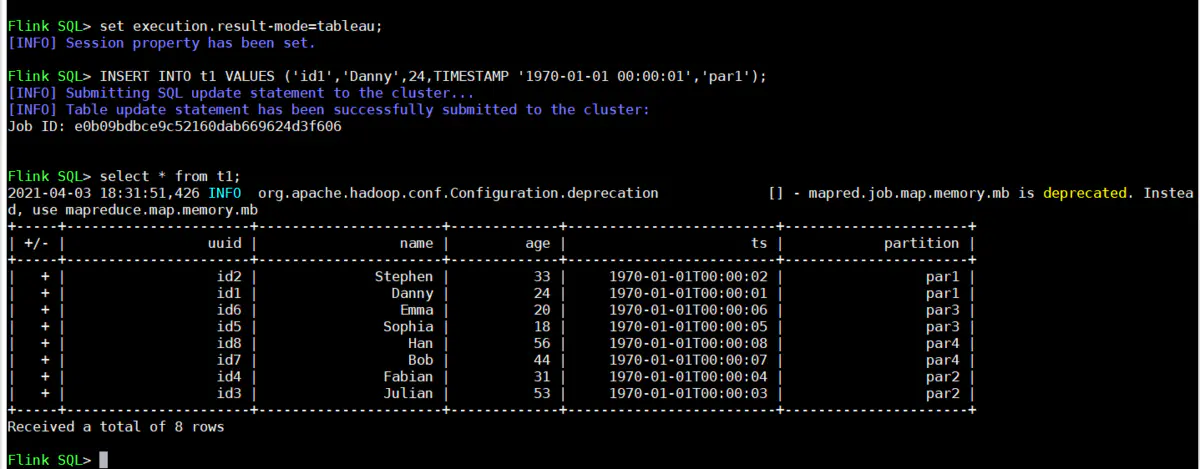Click partition 'par1' in Stephen's row
This screenshot has height=469, width=1200.
943,276
